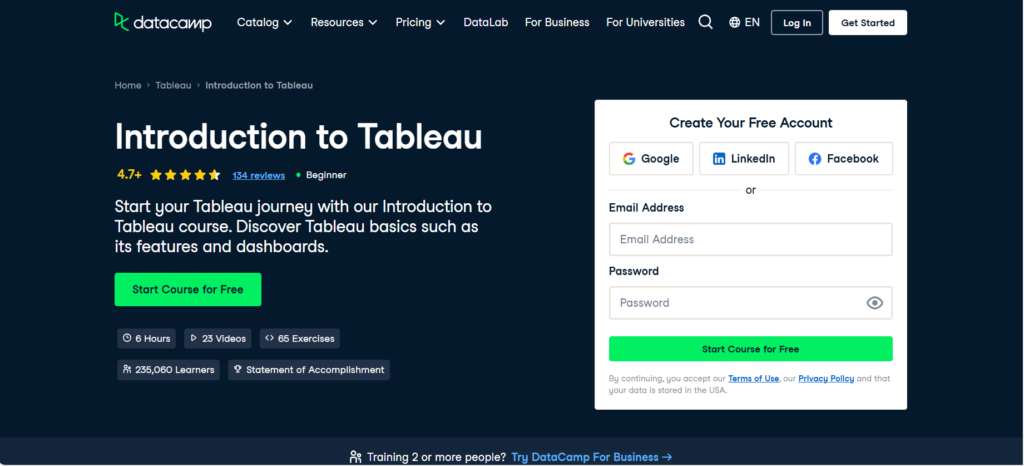Click the star rating icons

(x=185, y=175)
